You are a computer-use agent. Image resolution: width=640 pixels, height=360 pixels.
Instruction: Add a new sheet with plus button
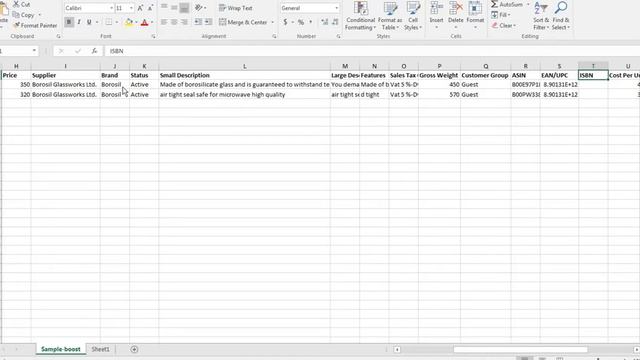[134, 349]
